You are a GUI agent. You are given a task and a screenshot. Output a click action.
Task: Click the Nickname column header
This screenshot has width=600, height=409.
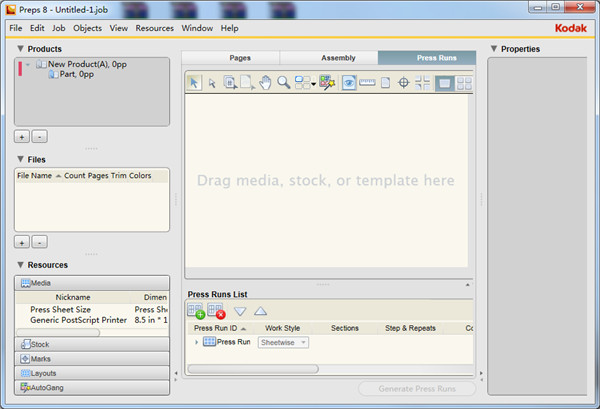point(73,297)
